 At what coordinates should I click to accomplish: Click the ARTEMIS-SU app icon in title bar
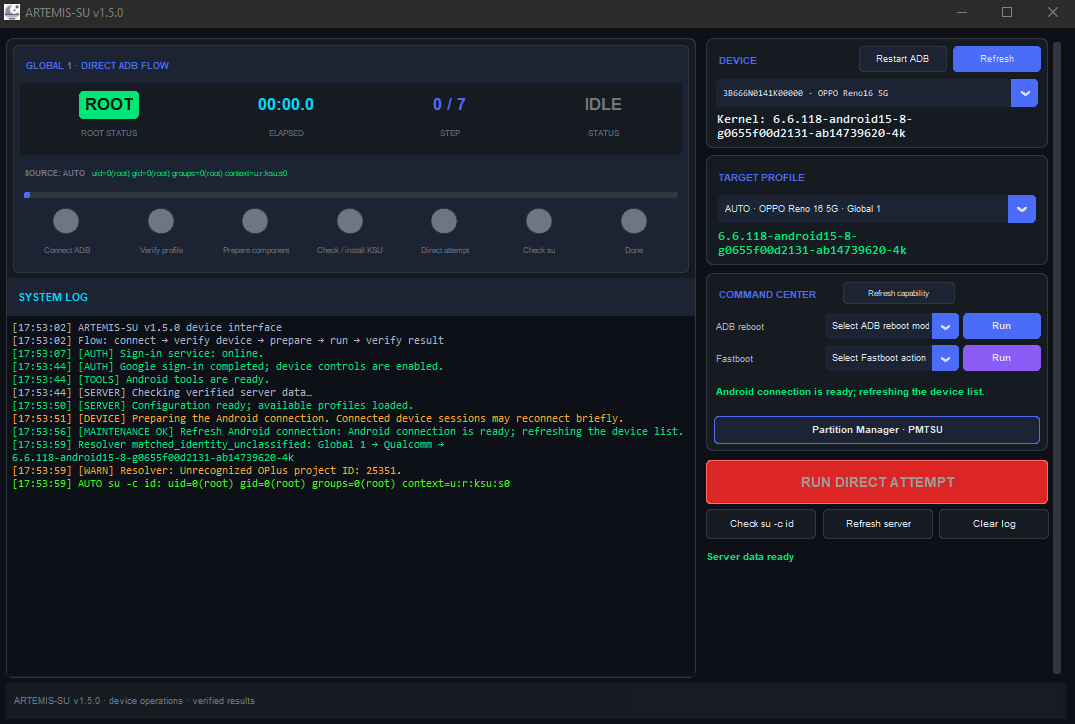click(12, 12)
